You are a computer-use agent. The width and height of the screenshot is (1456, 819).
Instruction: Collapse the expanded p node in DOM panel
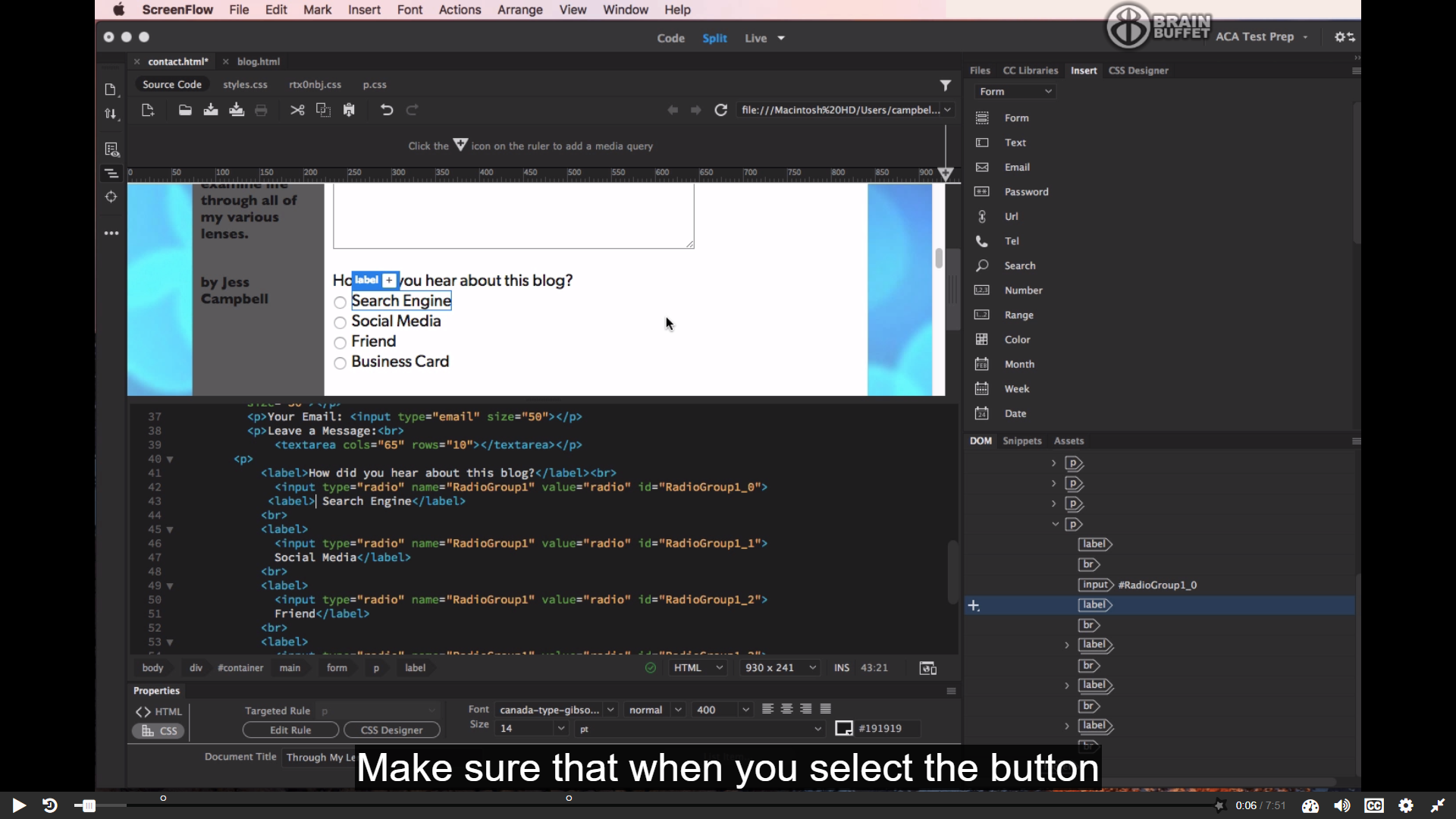tap(1055, 524)
